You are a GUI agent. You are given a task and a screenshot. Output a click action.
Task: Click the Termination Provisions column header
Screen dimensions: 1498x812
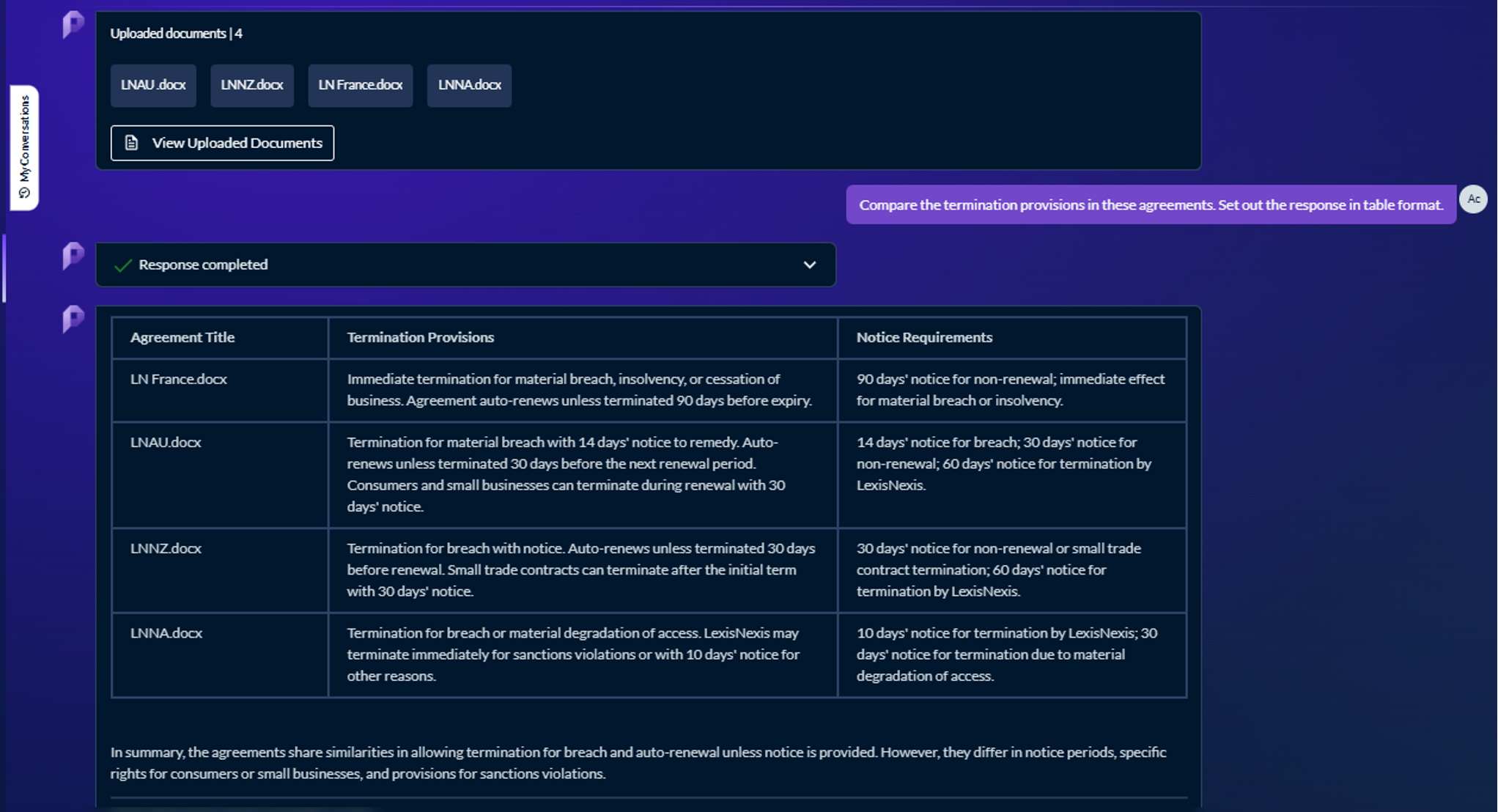[420, 337]
